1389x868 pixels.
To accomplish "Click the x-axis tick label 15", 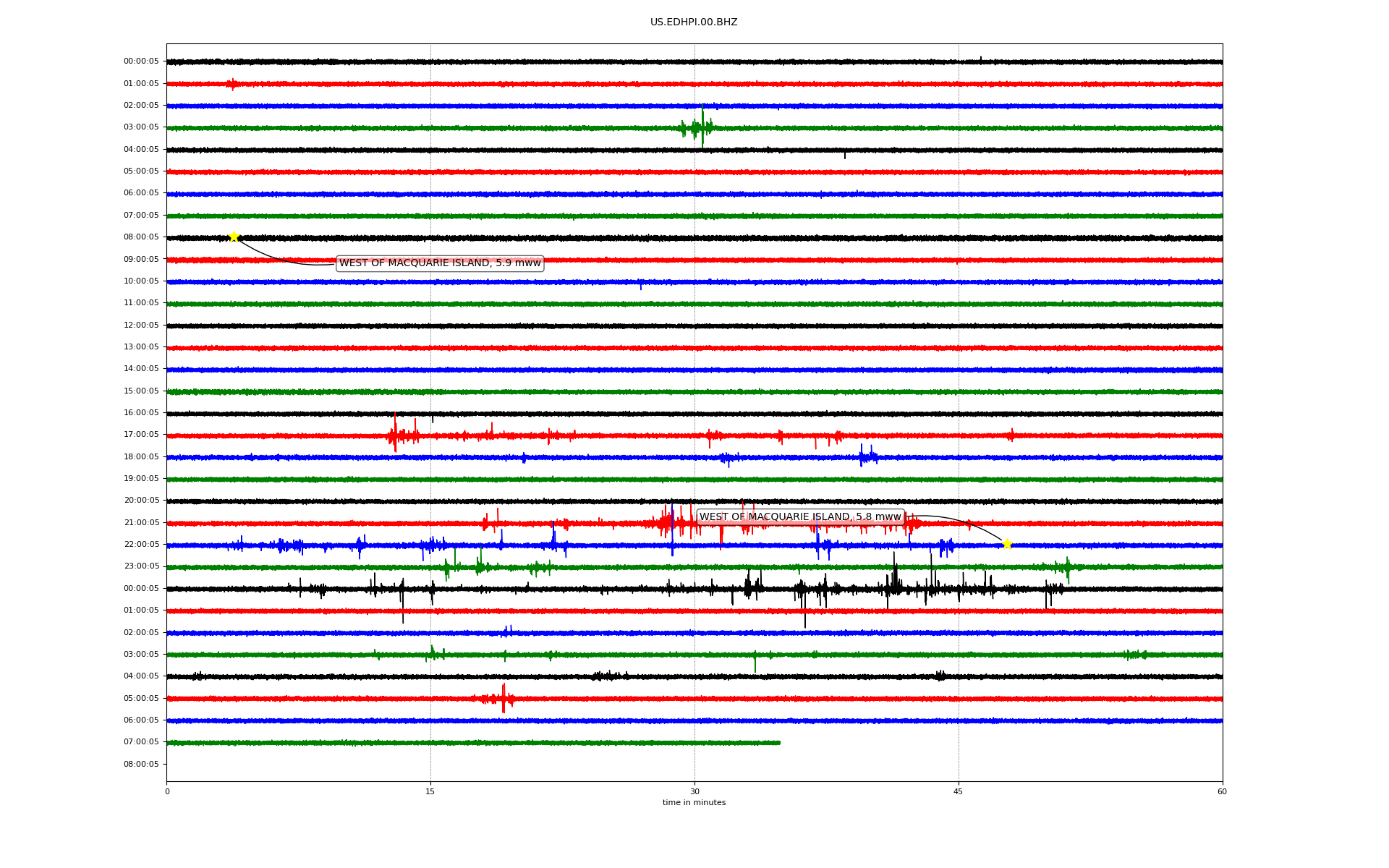I will pyautogui.click(x=430, y=791).
